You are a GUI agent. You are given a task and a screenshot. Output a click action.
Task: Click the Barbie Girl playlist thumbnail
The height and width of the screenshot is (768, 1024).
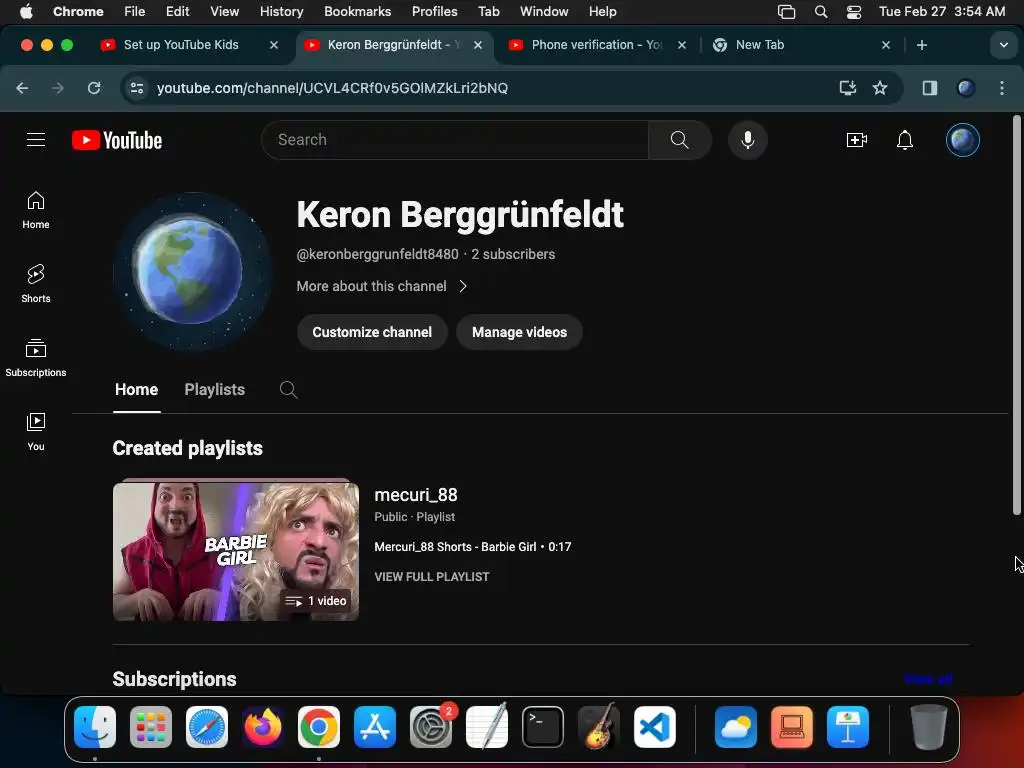[x=236, y=552]
